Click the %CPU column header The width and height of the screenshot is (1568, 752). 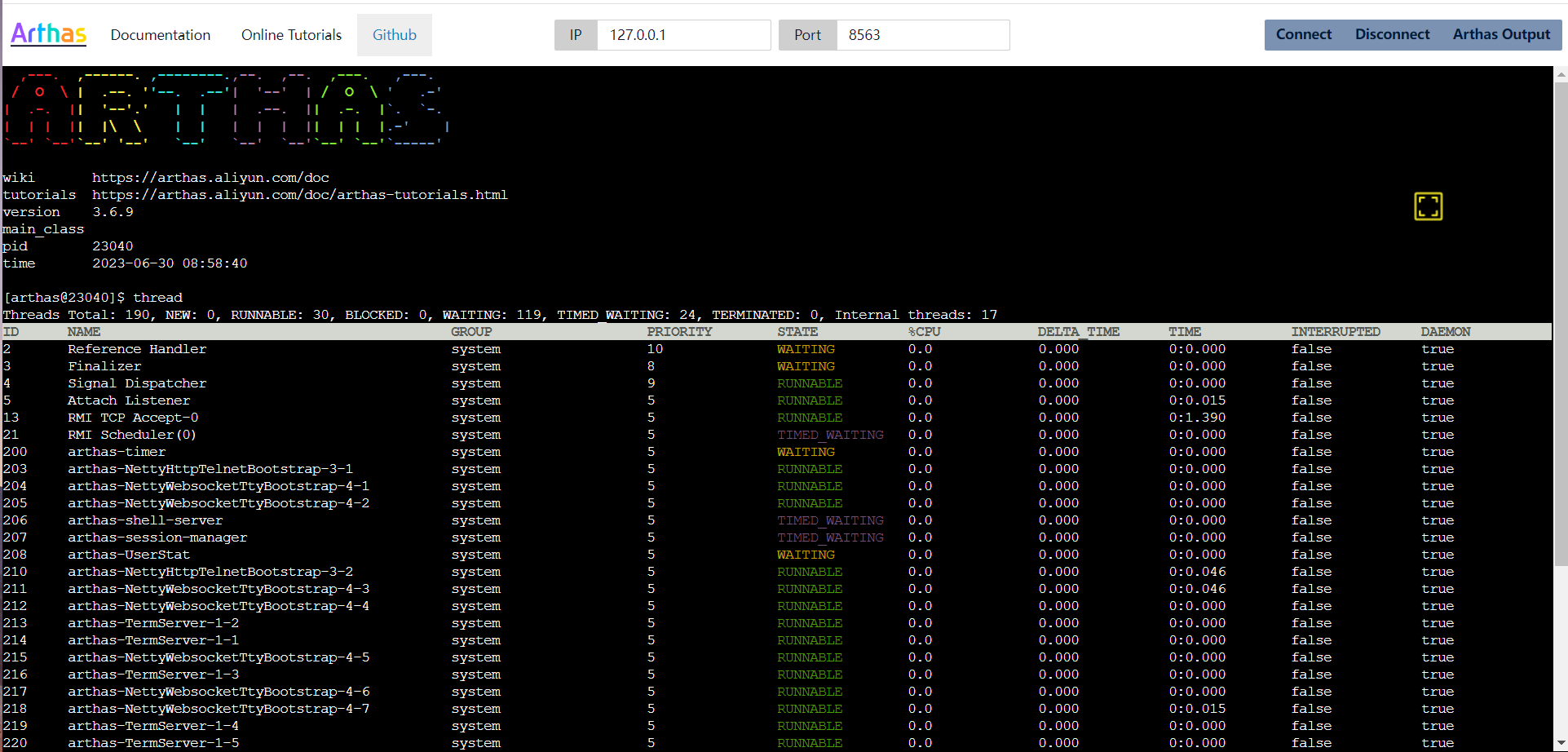924,331
